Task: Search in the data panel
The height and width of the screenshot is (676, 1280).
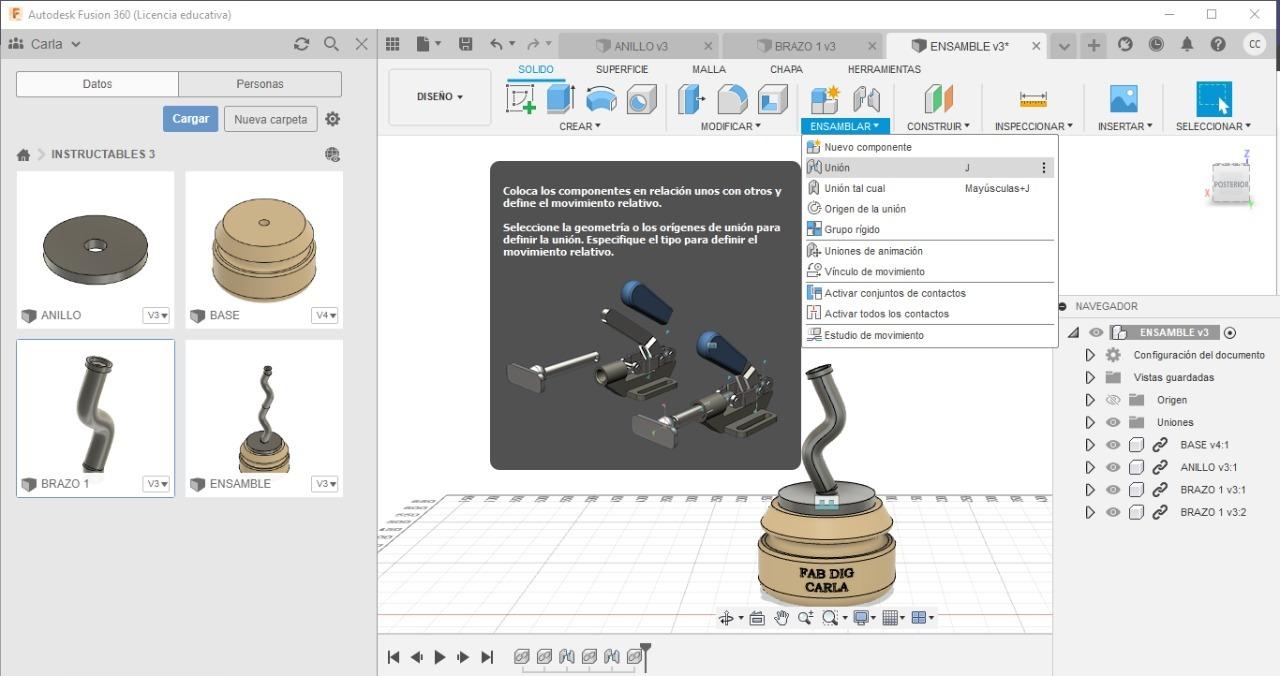Action: coord(331,44)
